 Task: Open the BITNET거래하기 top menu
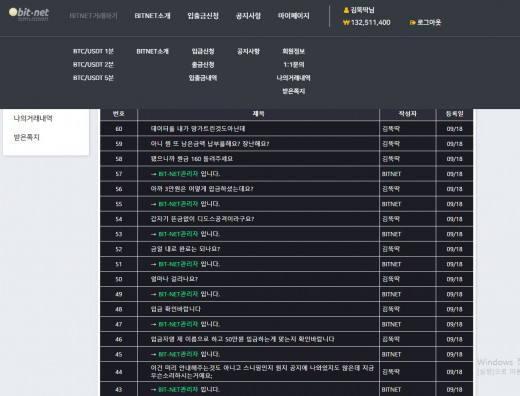(x=93, y=16)
